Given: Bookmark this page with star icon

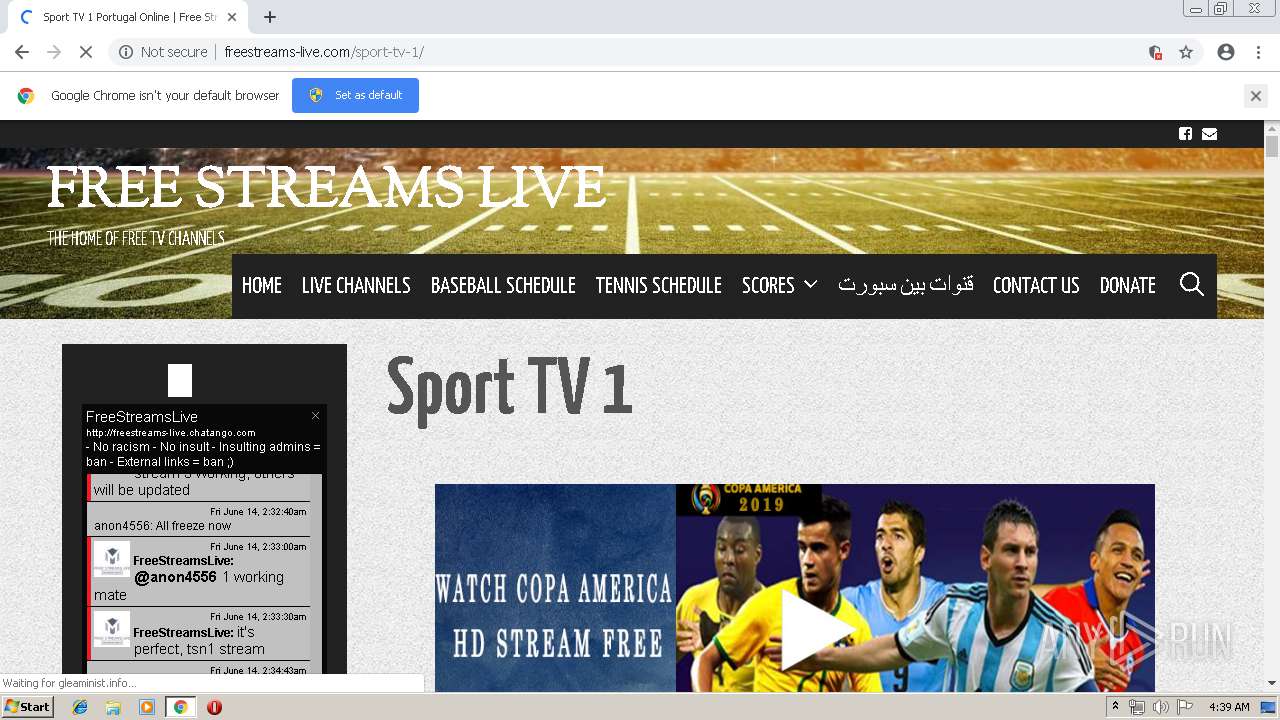Looking at the screenshot, I should click(1186, 52).
